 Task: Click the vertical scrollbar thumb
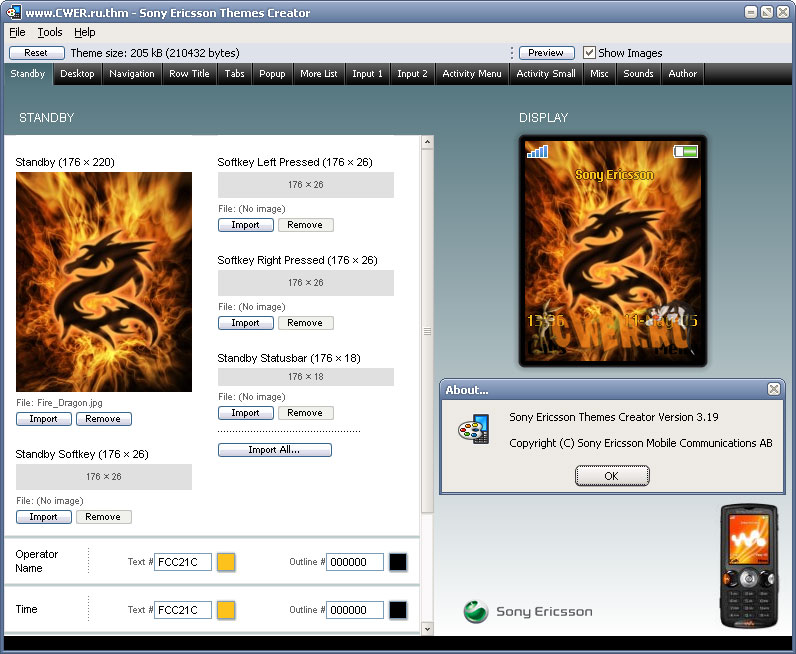427,331
